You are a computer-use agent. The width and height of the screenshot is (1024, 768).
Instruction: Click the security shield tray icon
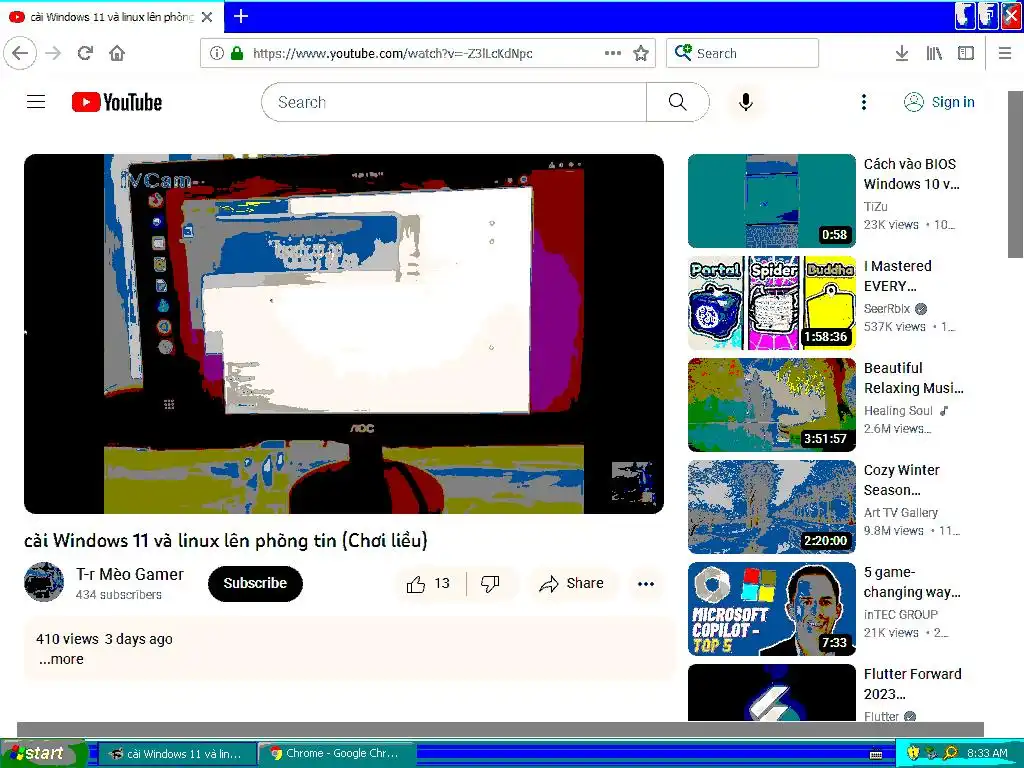(913, 753)
